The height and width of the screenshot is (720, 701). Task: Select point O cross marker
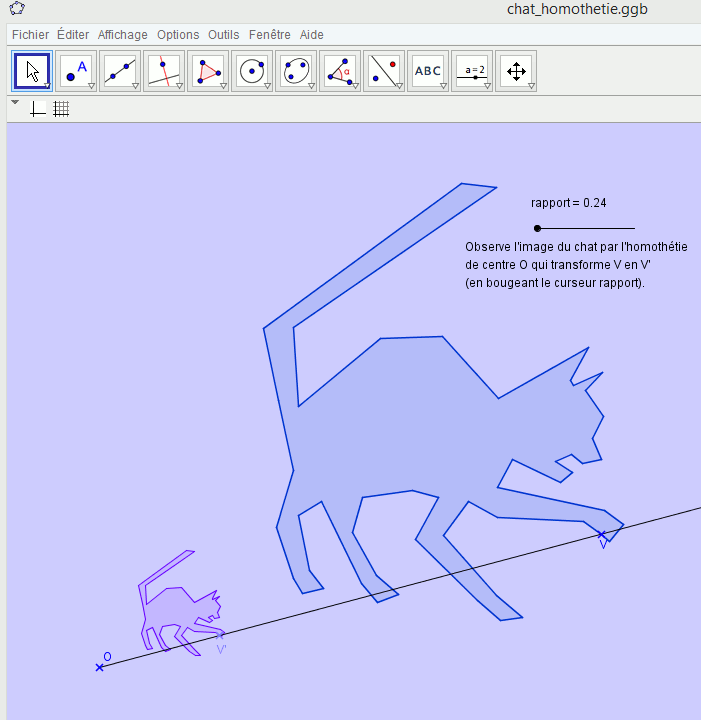pyautogui.click(x=100, y=667)
